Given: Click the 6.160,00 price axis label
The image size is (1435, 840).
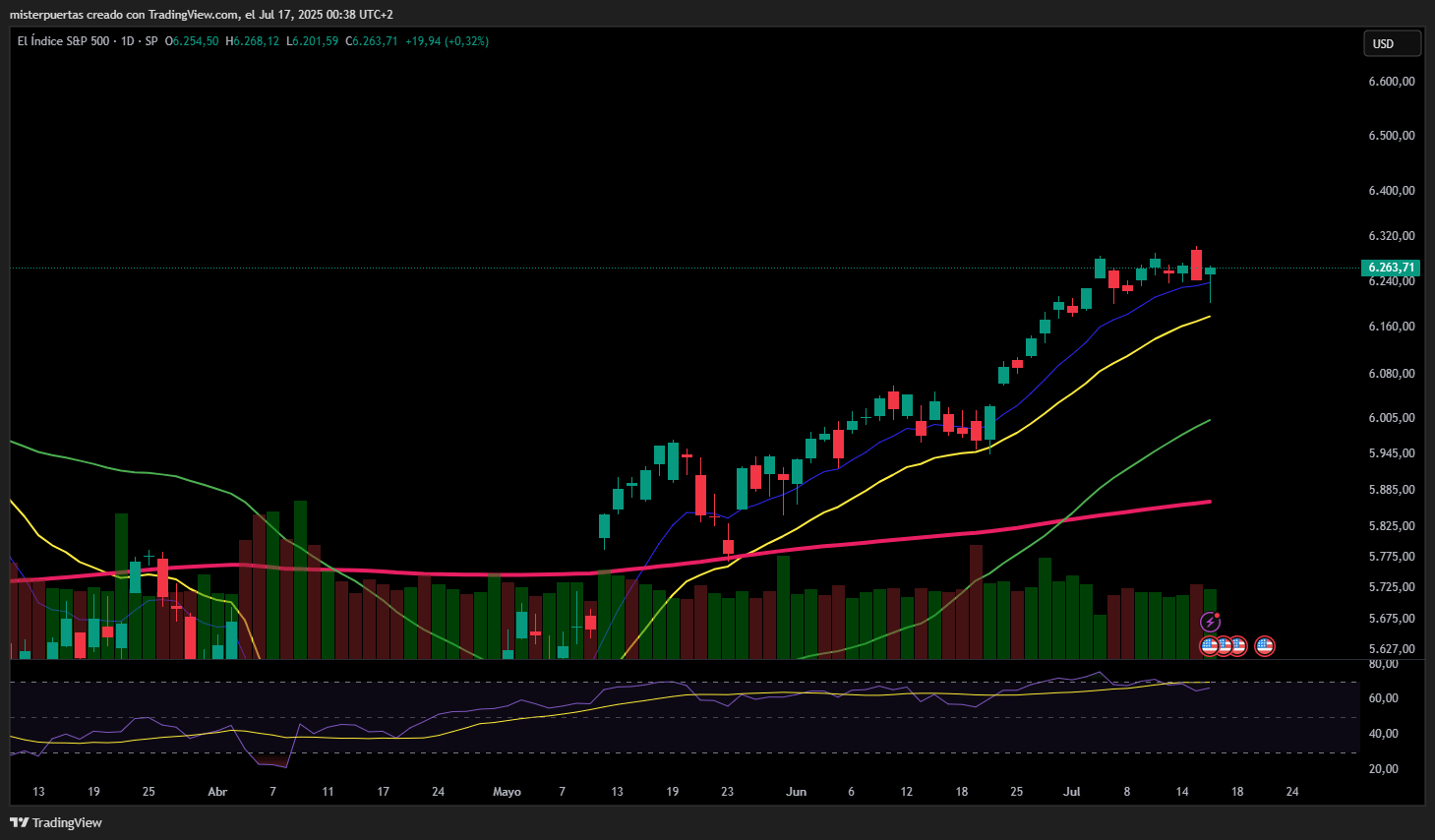Looking at the screenshot, I should click(x=1392, y=327).
